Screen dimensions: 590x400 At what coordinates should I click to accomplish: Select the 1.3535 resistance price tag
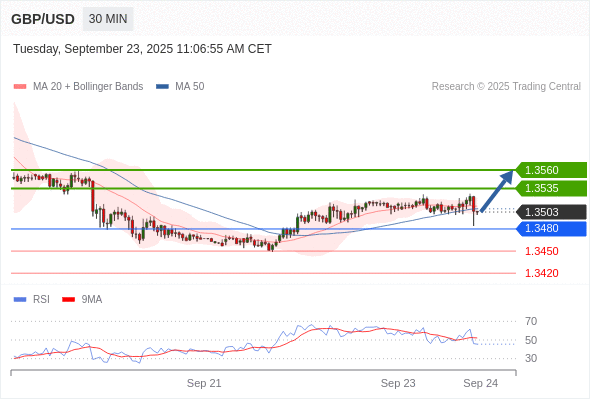click(x=551, y=188)
